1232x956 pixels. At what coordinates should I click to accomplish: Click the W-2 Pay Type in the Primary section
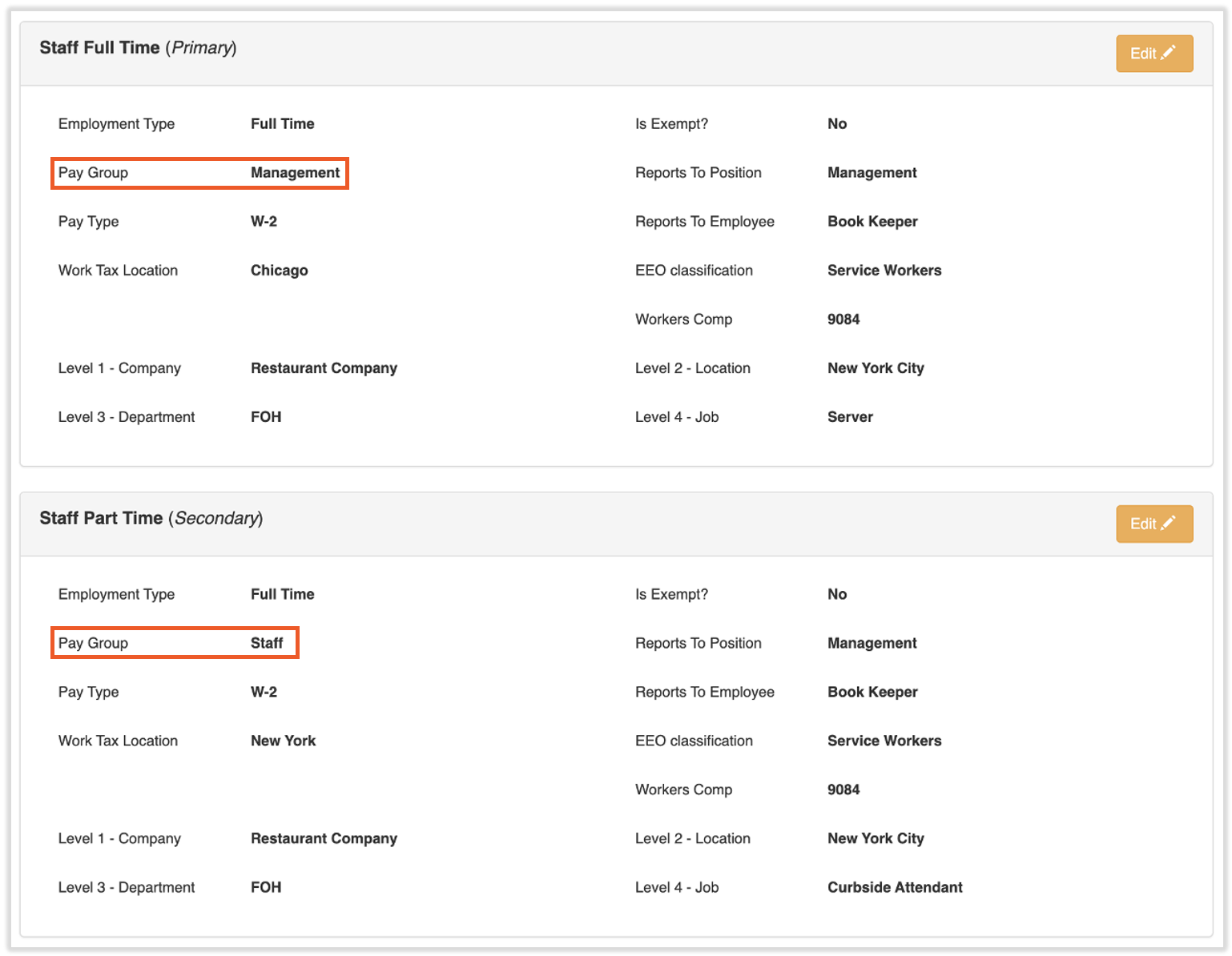264,221
